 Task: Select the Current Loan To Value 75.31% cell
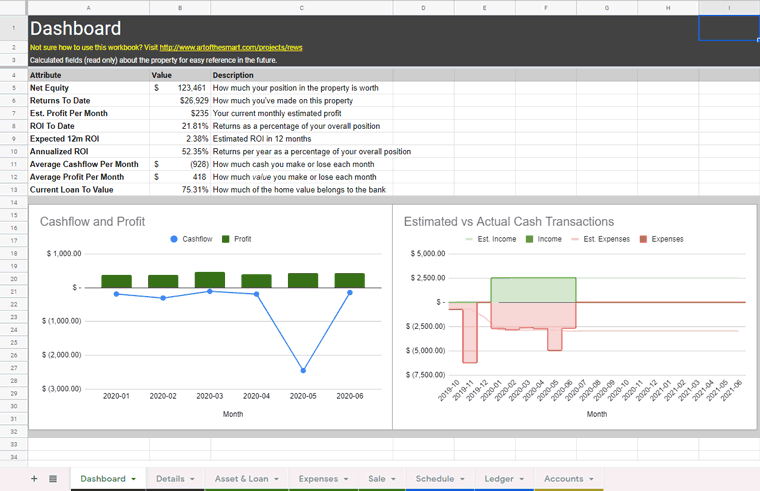click(180, 190)
